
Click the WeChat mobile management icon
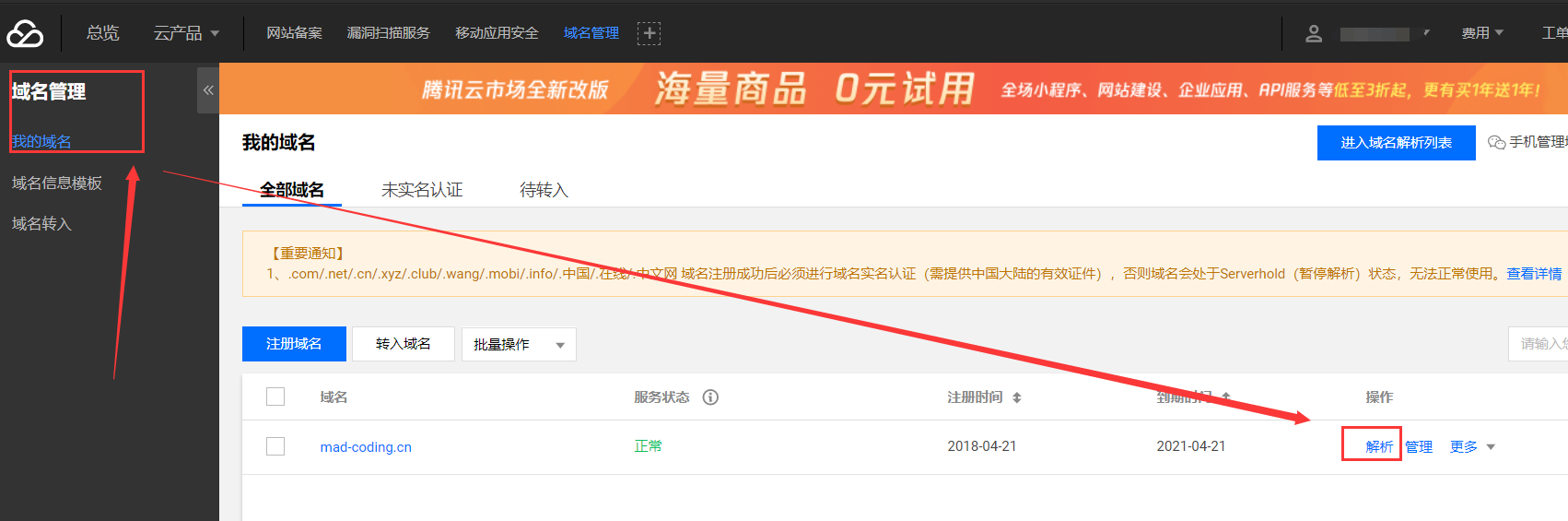tap(1496, 142)
